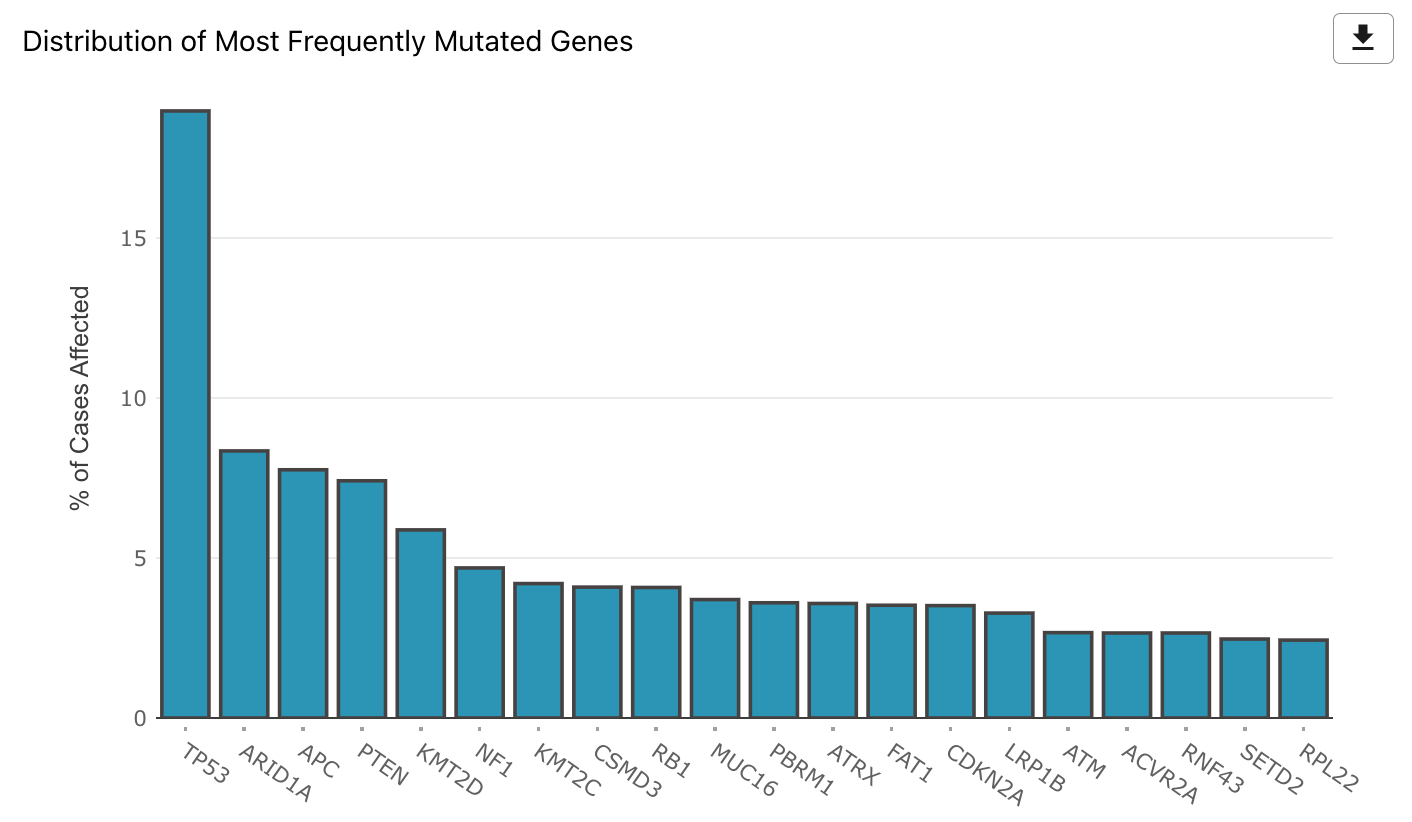The image size is (1412, 822).
Task: Click the chart title text
Action: coord(328,41)
